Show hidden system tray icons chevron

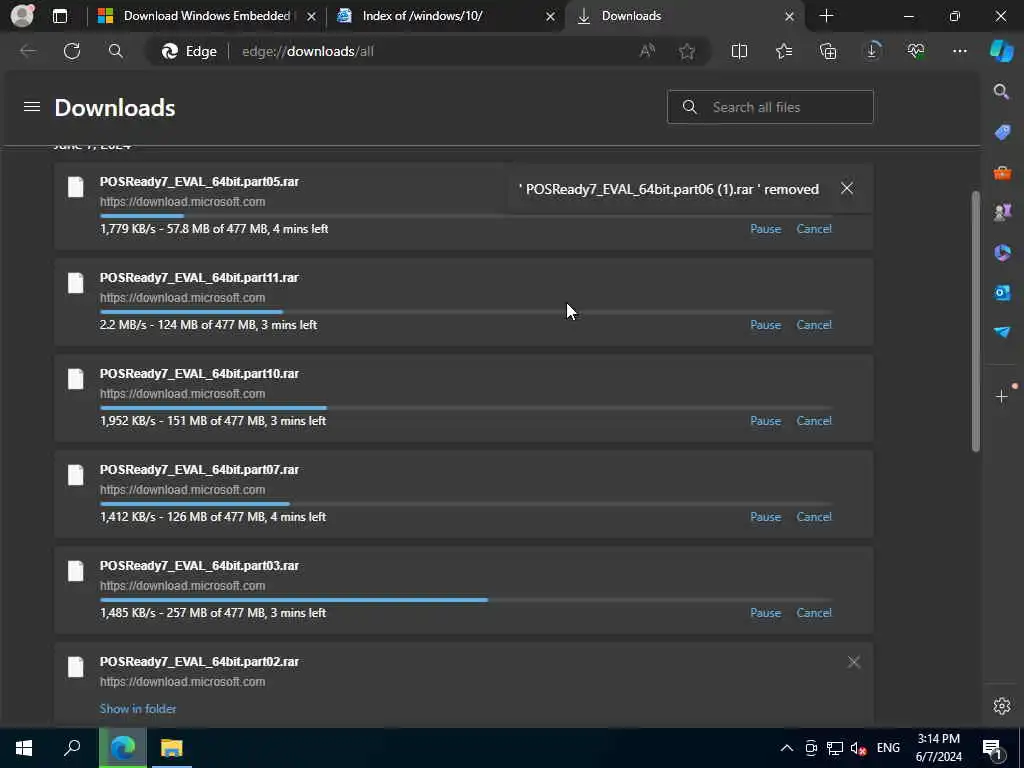787,748
